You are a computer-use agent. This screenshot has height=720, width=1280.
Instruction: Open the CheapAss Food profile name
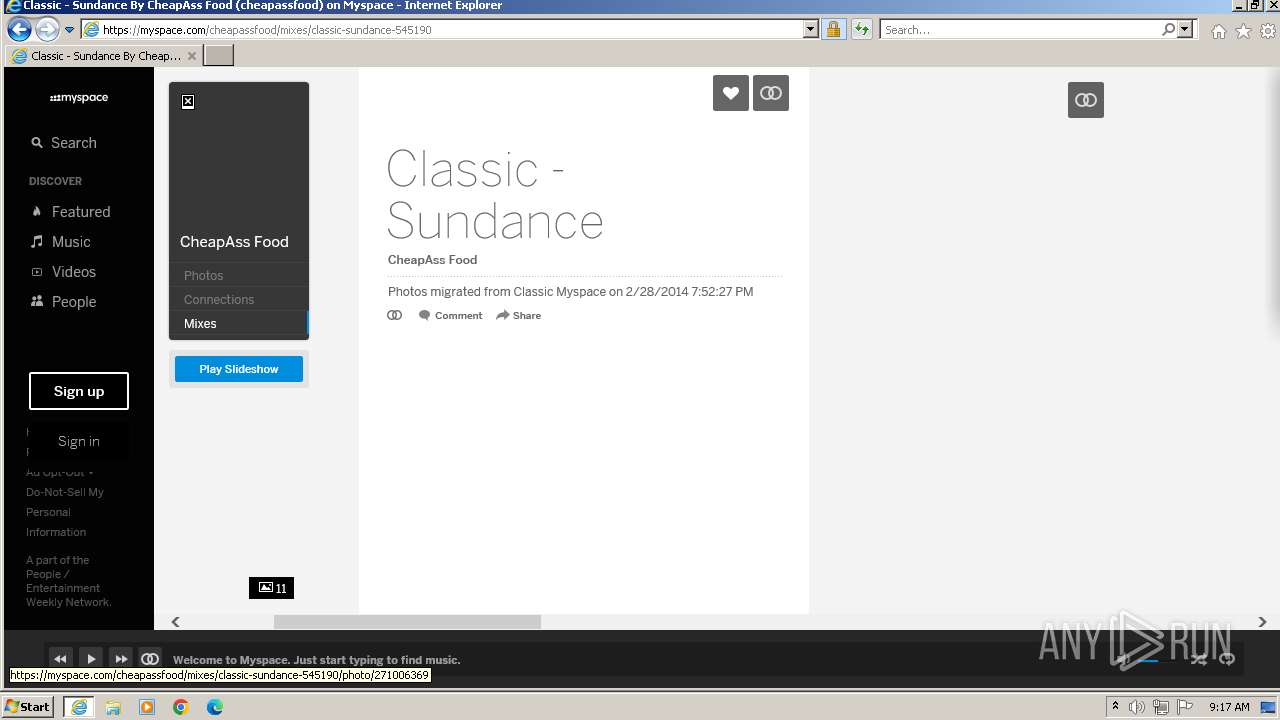(x=234, y=242)
